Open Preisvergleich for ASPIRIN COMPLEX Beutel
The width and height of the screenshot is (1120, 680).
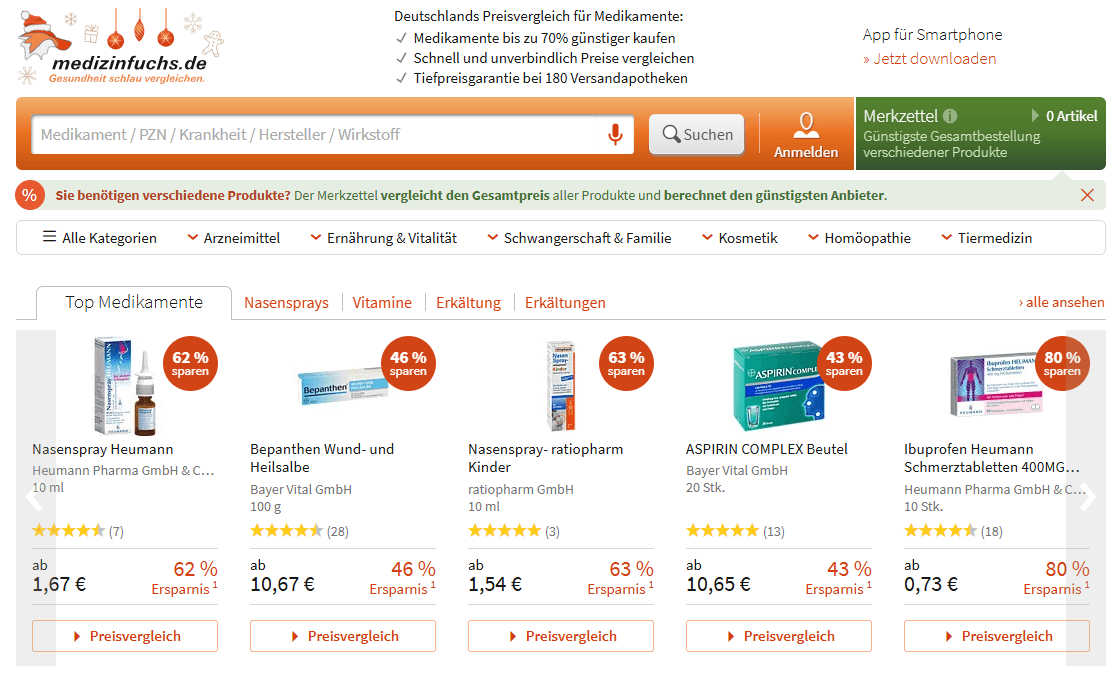778,636
